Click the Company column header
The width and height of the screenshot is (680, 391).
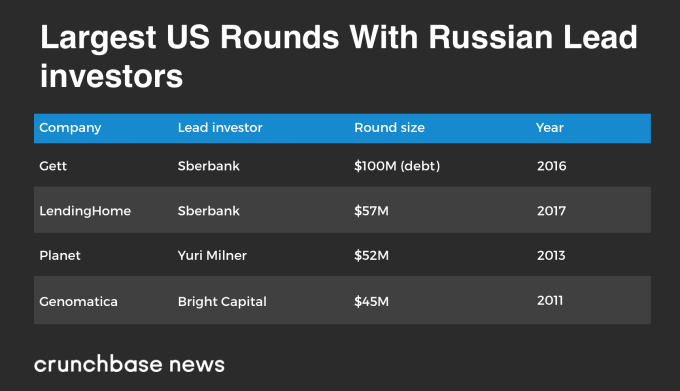click(70, 128)
